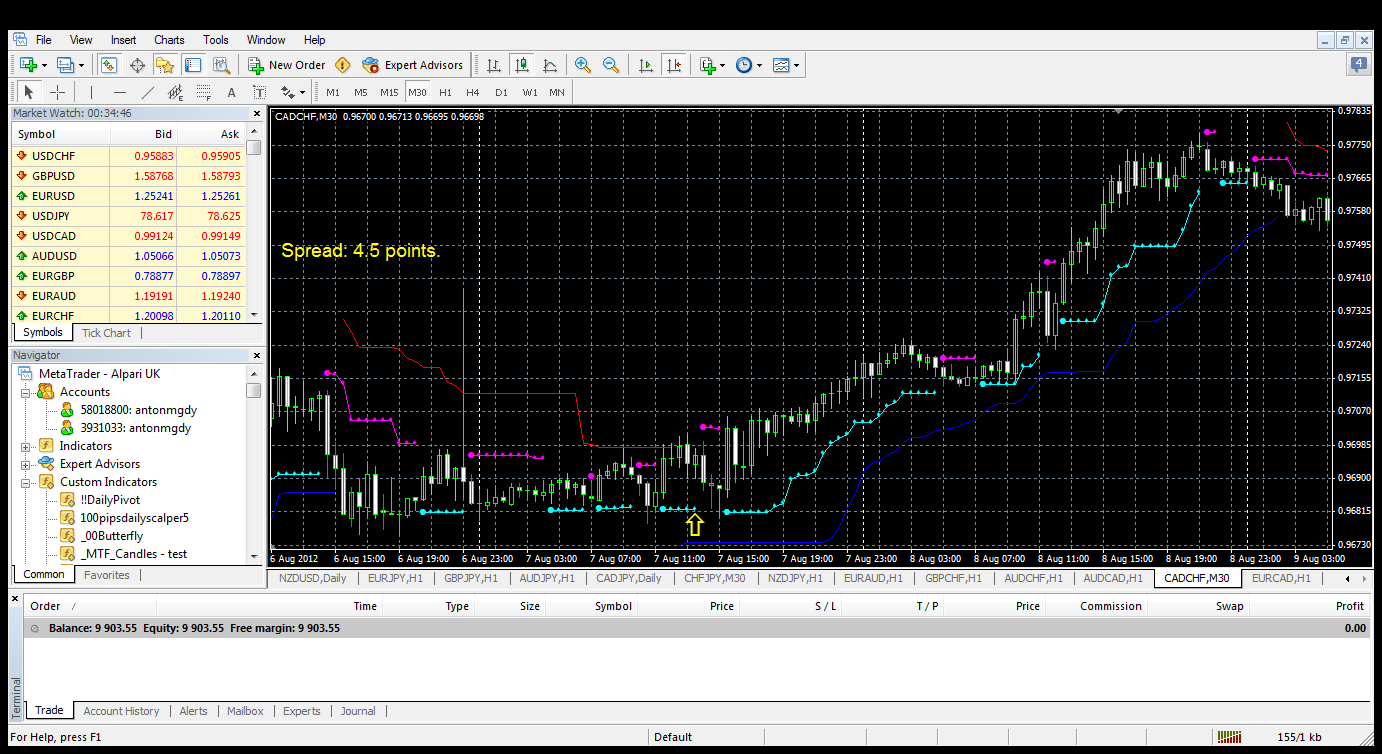Open the Charts menu
The height and width of the screenshot is (754, 1382).
click(169, 40)
